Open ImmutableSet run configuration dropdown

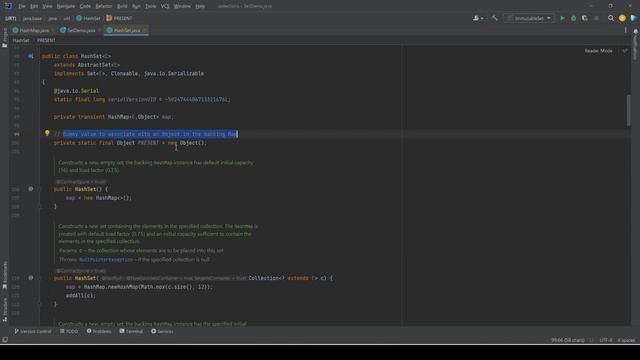tap(529, 18)
